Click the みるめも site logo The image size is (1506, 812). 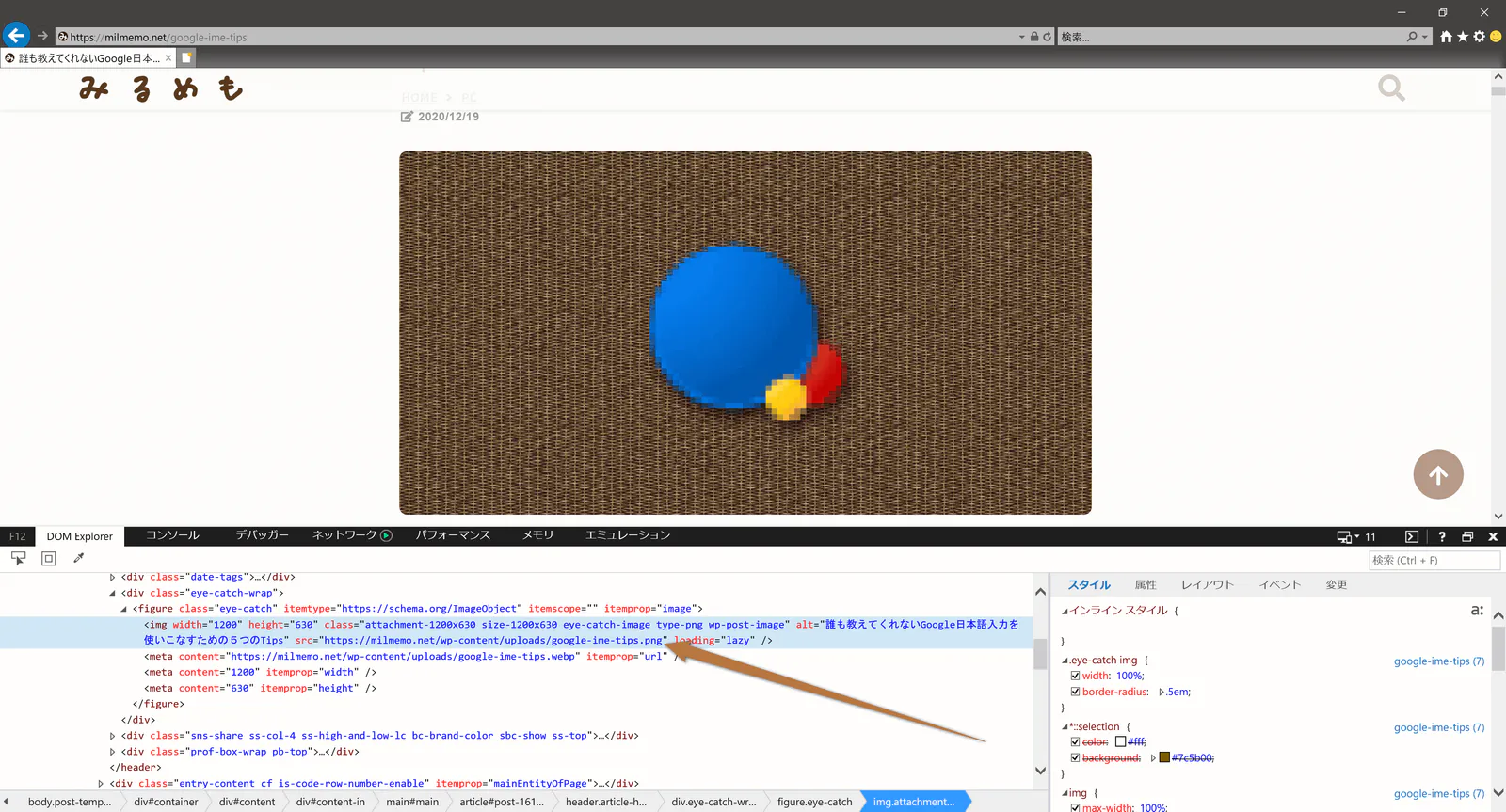click(x=162, y=88)
